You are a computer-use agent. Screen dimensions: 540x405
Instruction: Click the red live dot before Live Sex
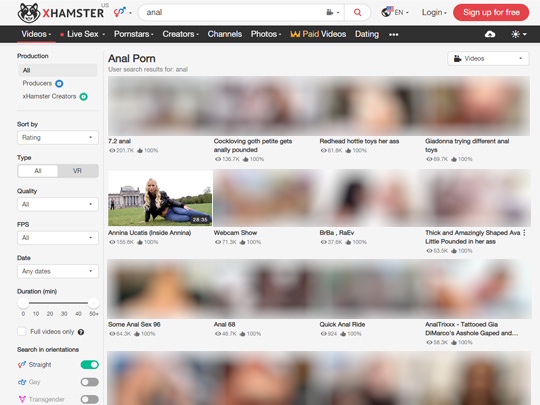coord(62,34)
